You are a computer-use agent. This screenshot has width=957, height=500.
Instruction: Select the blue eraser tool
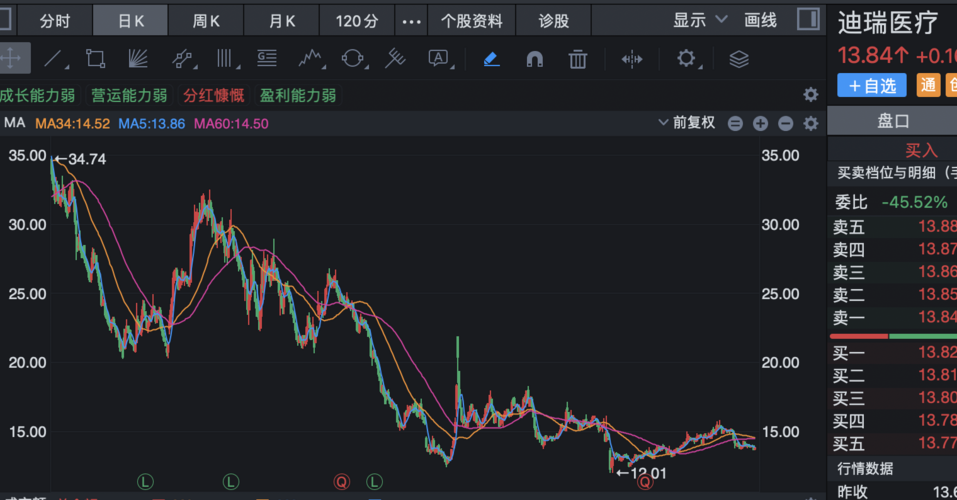click(x=490, y=59)
